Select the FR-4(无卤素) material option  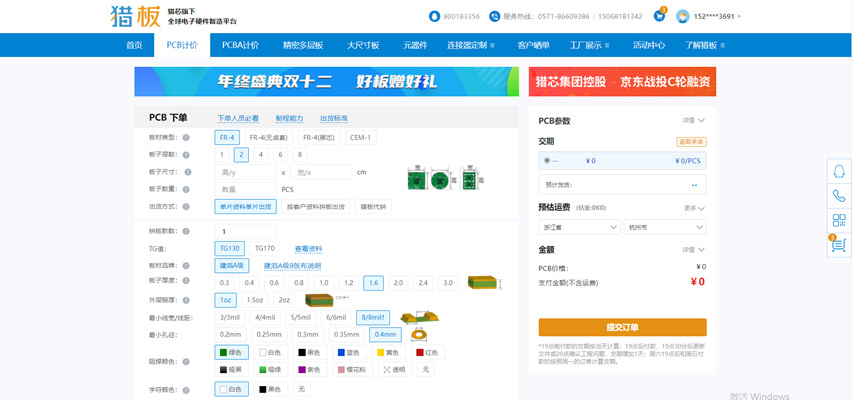click(x=268, y=137)
